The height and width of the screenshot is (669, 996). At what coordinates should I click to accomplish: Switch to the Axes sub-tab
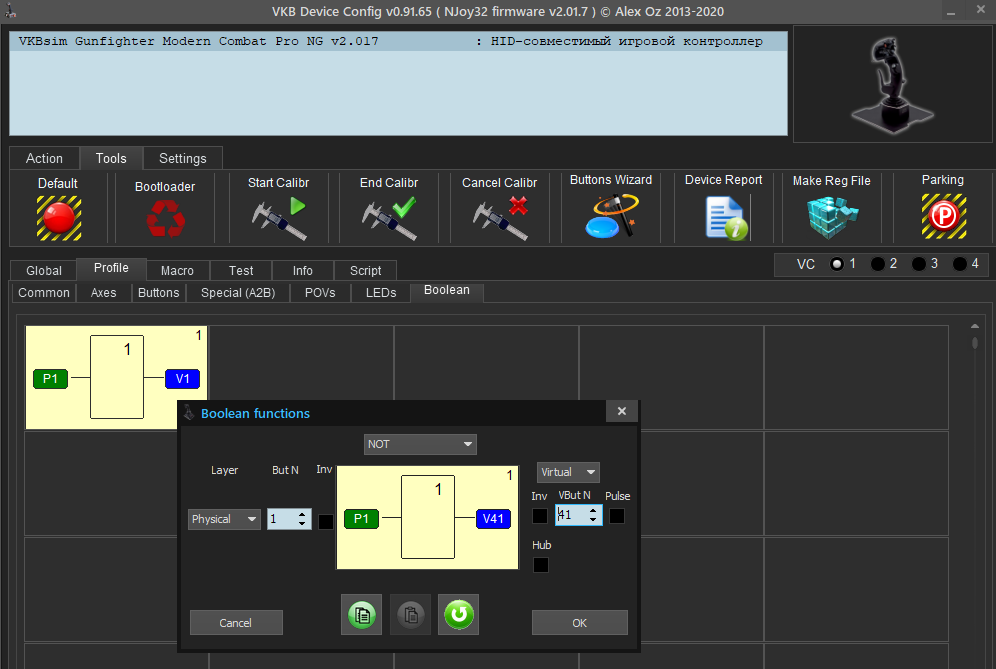104,293
